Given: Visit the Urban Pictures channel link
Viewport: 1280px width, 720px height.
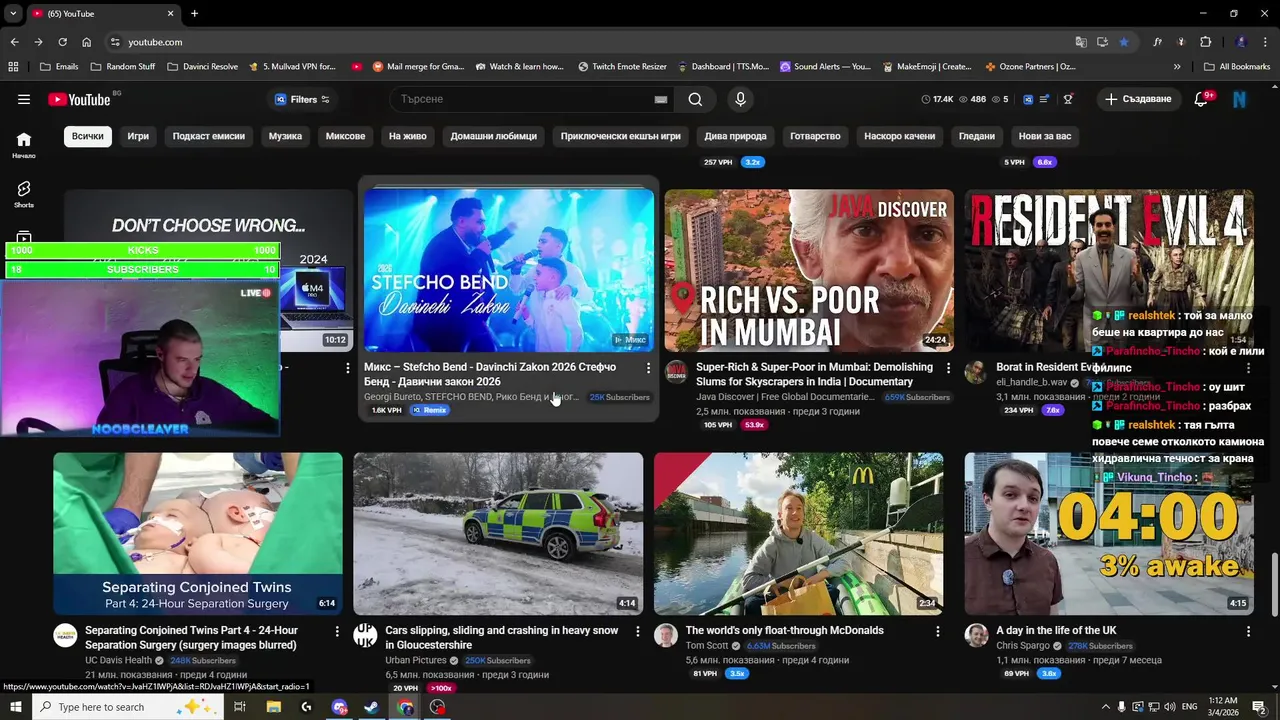Looking at the screenshot, I should pyautogui.click(x=416, y=660).
